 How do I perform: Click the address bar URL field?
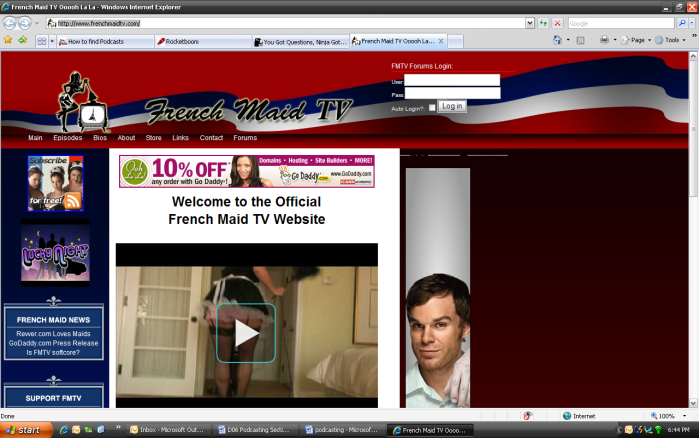tap(285, 23)
